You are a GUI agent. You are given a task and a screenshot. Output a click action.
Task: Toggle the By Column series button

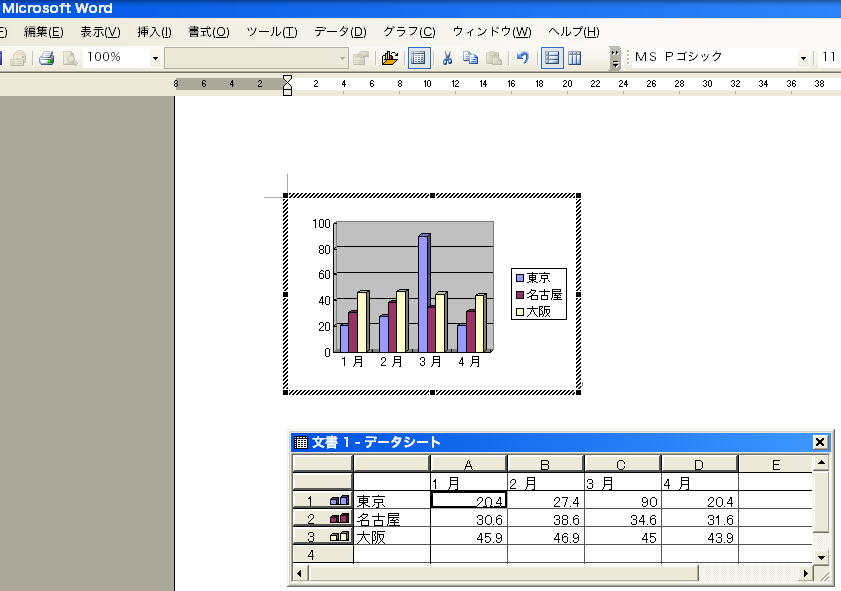[574, 57]
